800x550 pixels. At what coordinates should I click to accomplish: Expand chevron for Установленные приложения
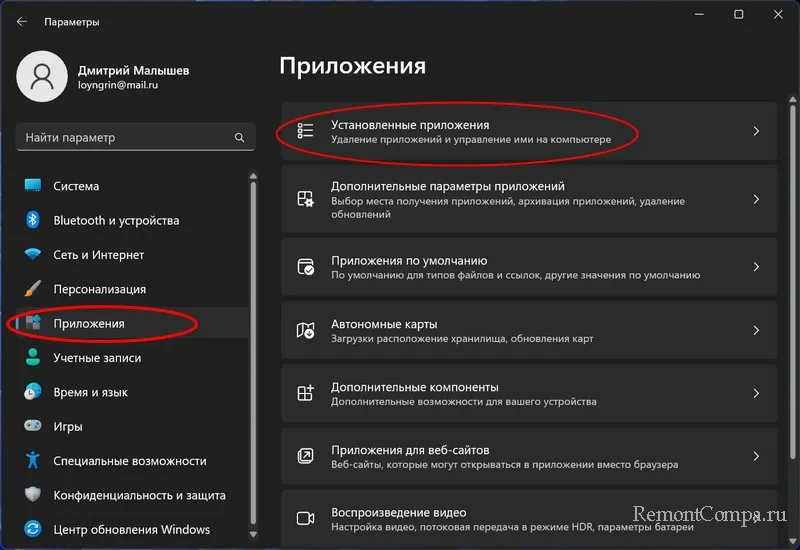pyautogui.click(x=756, y=131)
